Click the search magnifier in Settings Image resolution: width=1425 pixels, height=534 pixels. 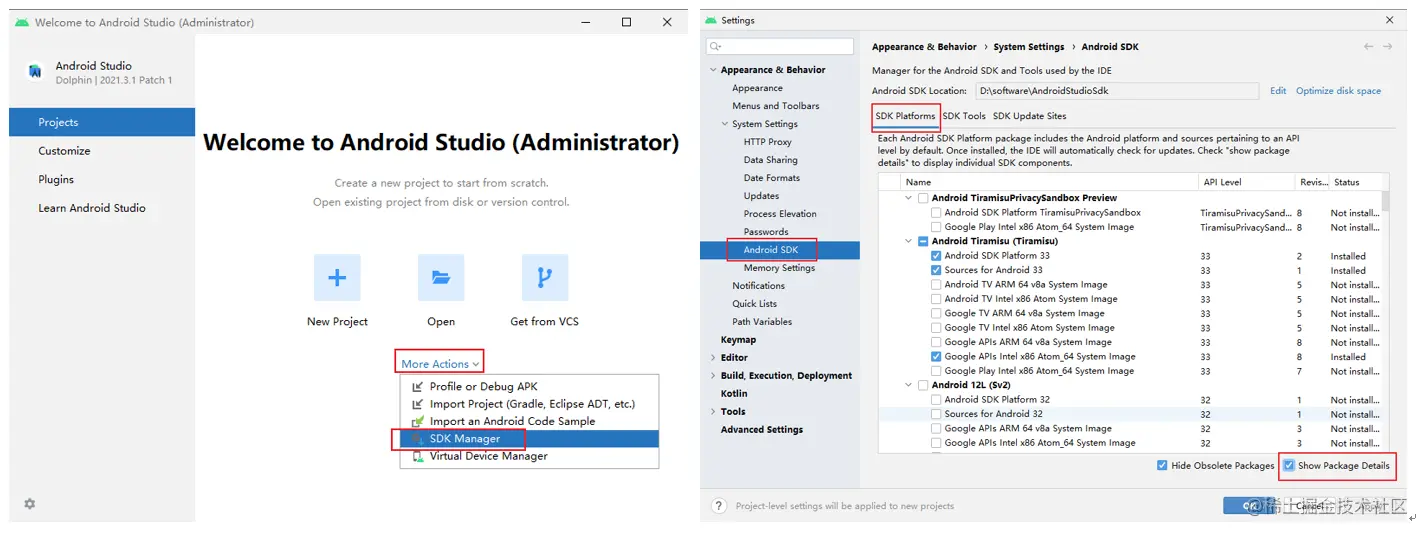(715, 47)
